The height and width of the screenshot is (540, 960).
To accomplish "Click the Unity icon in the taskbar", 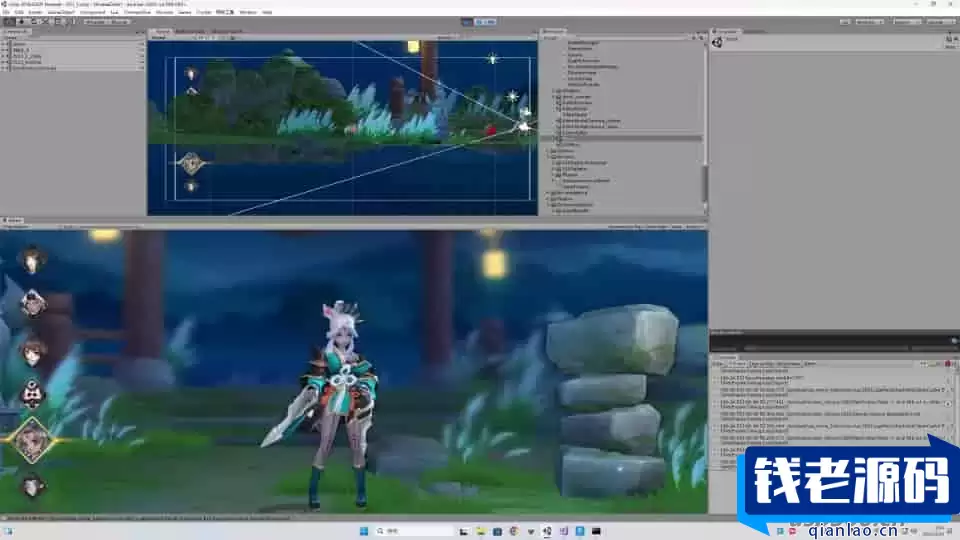I will coord(547,531).
